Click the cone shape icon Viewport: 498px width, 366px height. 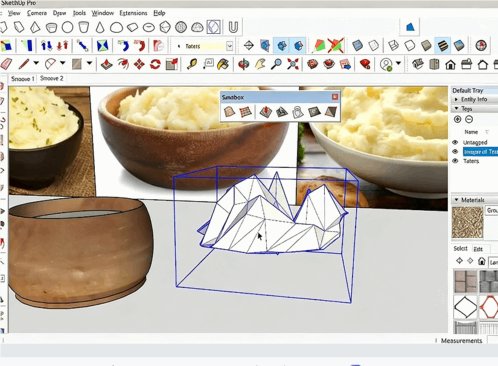[x=100, y=27]
